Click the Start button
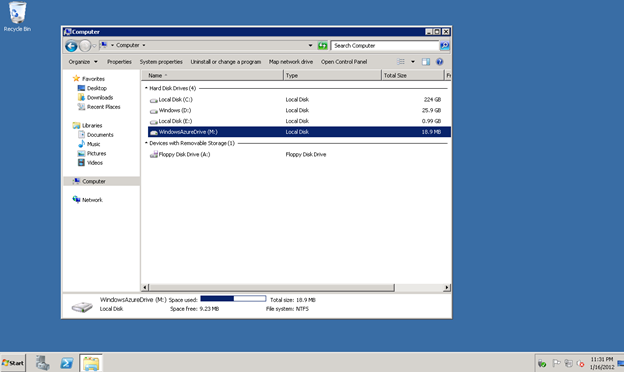Screen dimensions: 624x372 click(x=13, y=363)
